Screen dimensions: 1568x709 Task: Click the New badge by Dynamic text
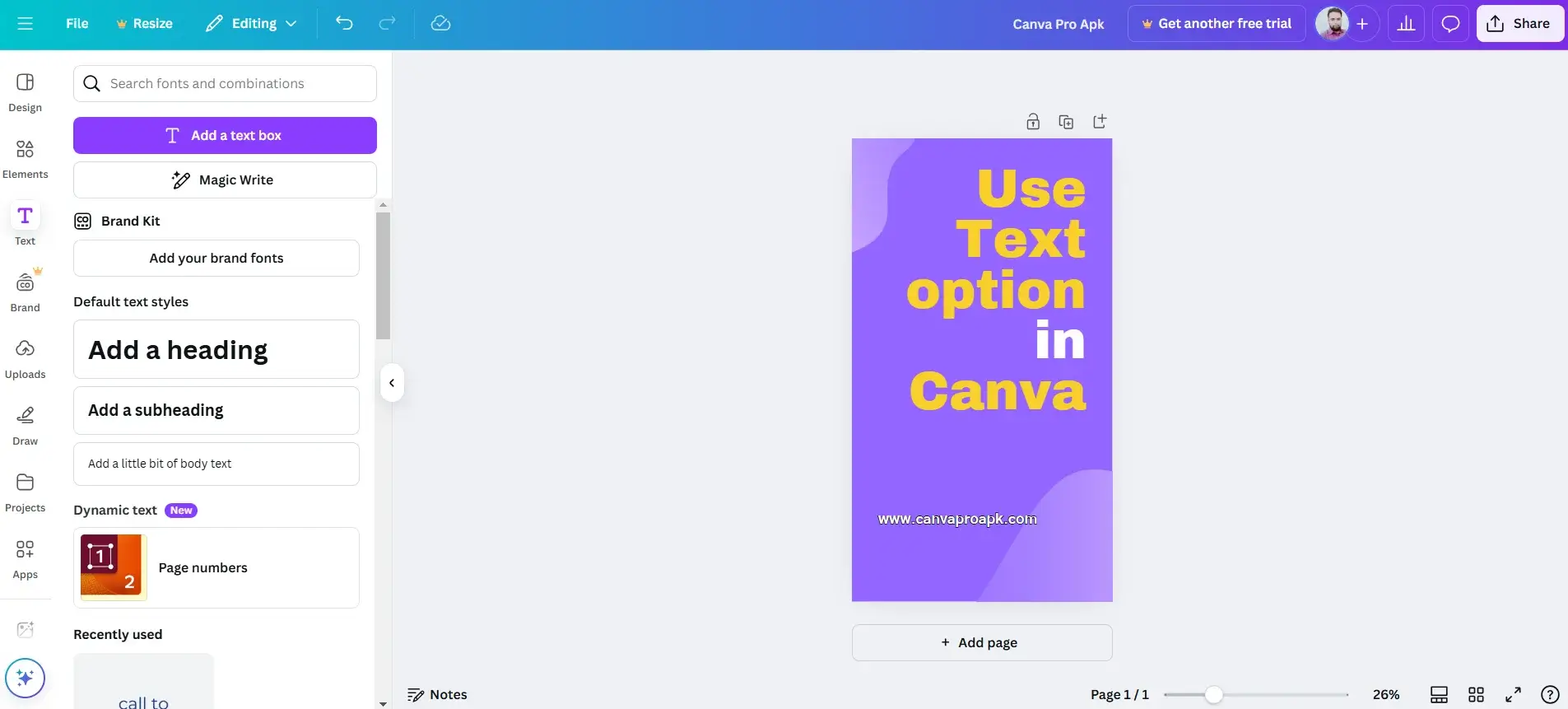point(181,511)
